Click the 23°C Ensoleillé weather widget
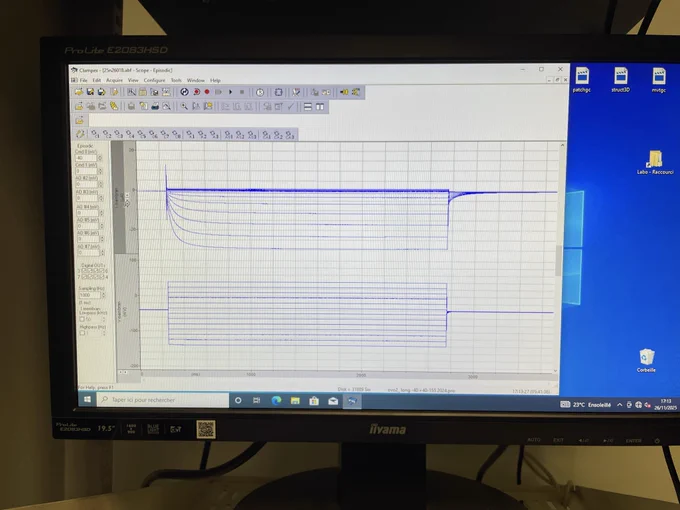The image size is (680, 510). [585, 405]
